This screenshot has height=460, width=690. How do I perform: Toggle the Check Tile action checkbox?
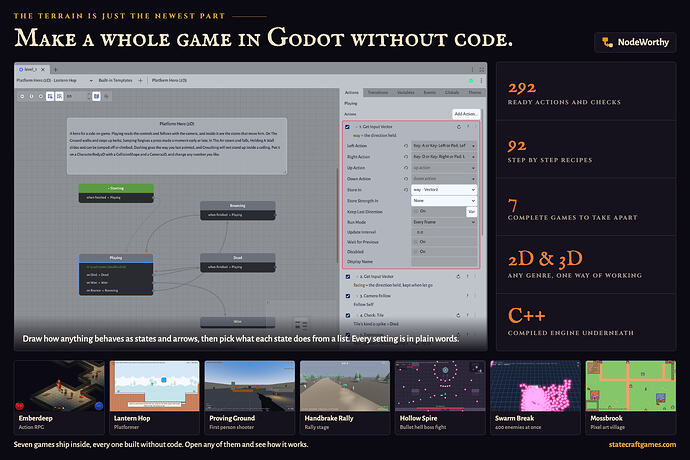[348, 316]
